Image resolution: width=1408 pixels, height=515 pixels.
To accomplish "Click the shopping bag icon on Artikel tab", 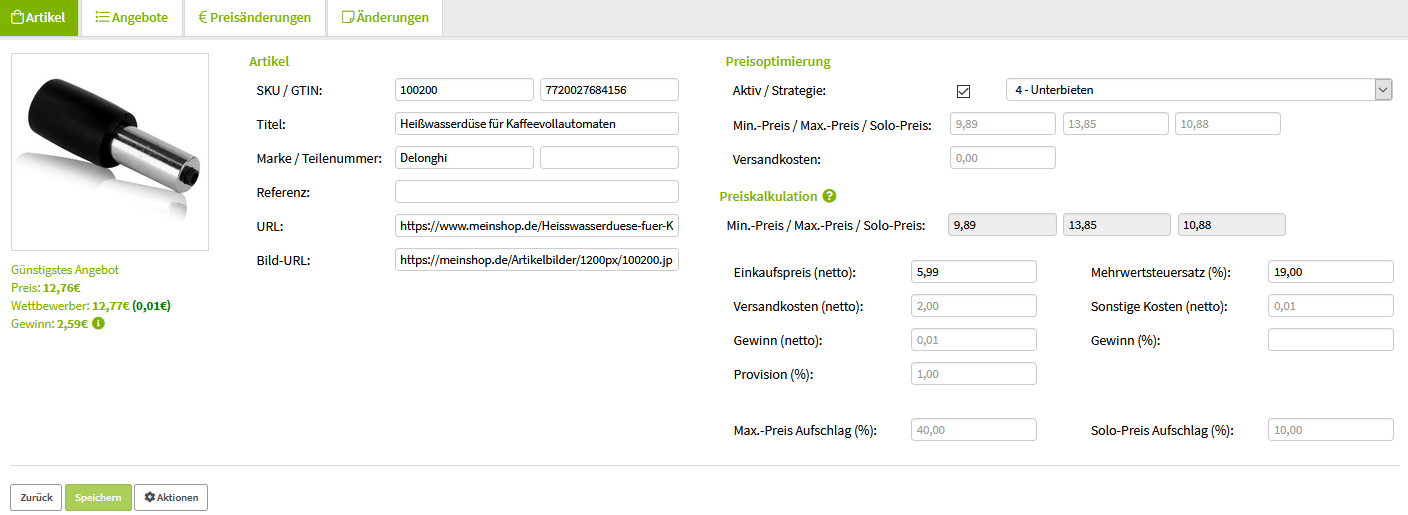I will coord(17,17).
